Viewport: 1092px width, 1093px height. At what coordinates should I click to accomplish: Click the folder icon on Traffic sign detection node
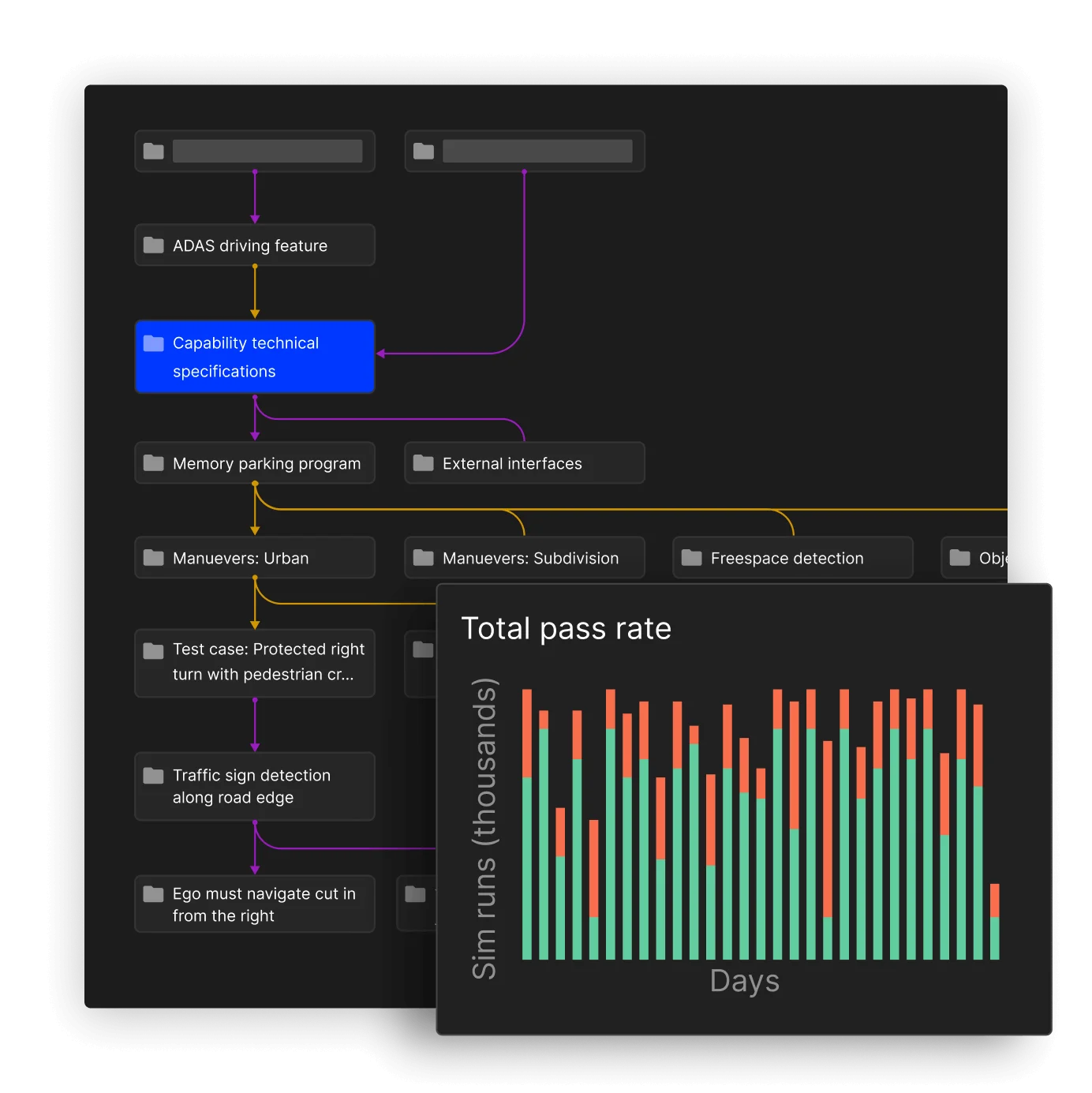pyautogui.click(x=155, y=775)
